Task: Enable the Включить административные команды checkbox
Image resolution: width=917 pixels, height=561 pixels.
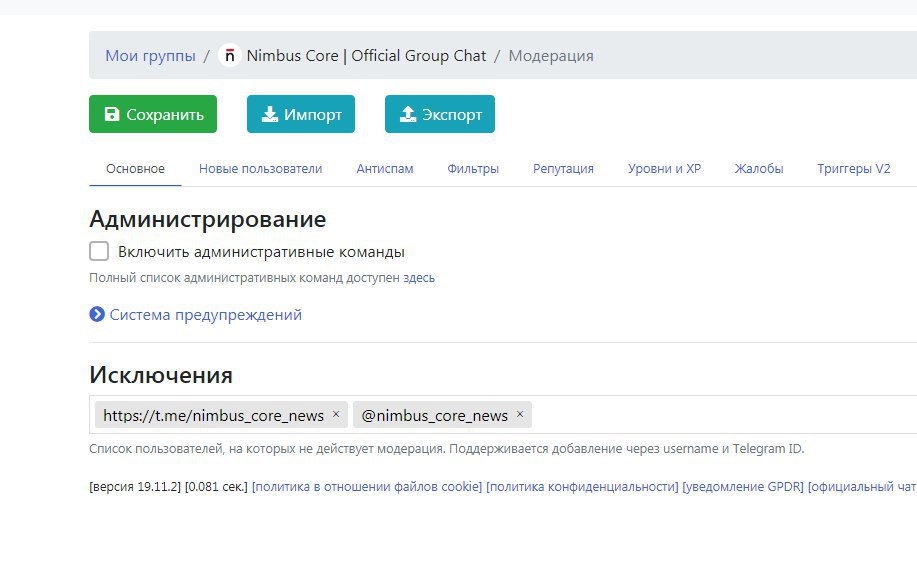Action: [99, 251]
